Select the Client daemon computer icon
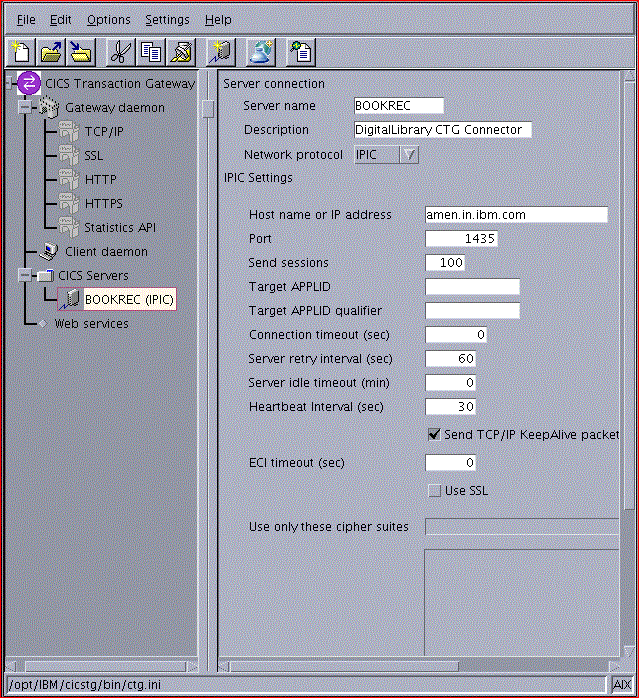The height and width of the screenshot is (698, 639). (48, 252)
